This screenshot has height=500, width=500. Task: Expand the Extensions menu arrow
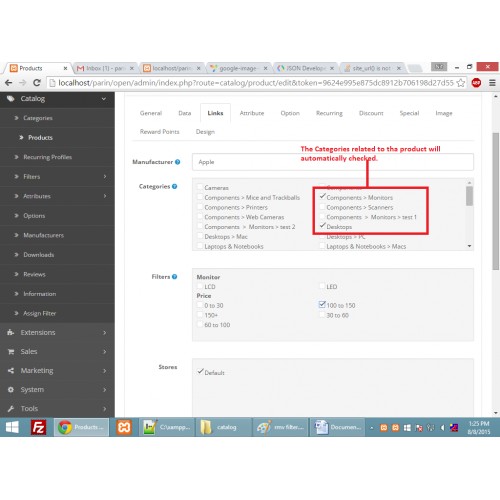104,333
